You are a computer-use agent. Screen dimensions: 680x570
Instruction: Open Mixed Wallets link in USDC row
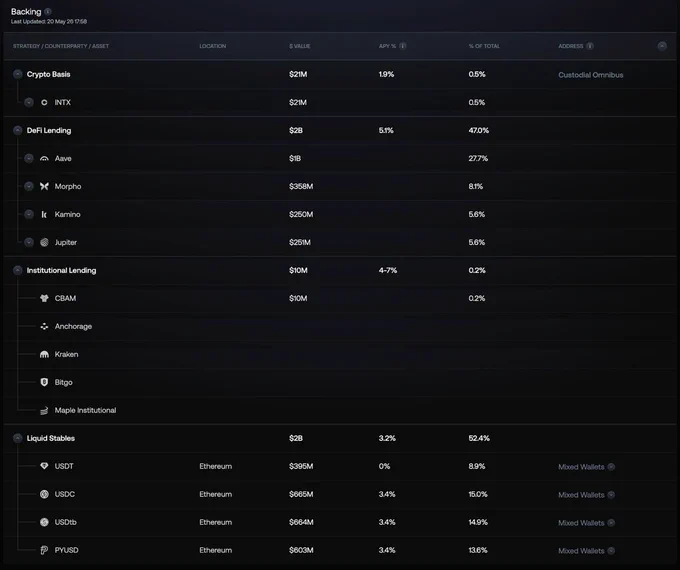click(581, 495)
